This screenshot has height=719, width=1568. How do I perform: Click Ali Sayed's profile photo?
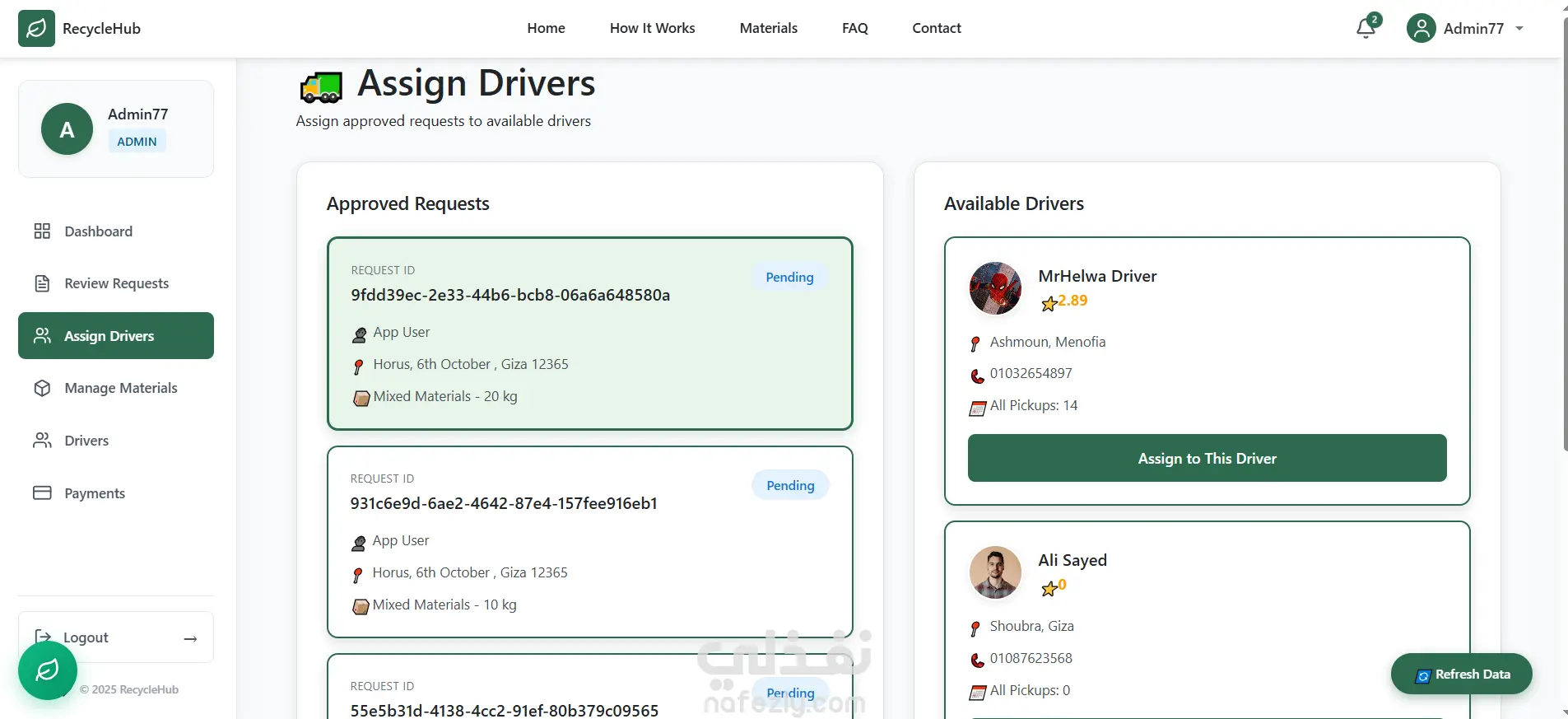pyautogui.click(x=995, y=572)
